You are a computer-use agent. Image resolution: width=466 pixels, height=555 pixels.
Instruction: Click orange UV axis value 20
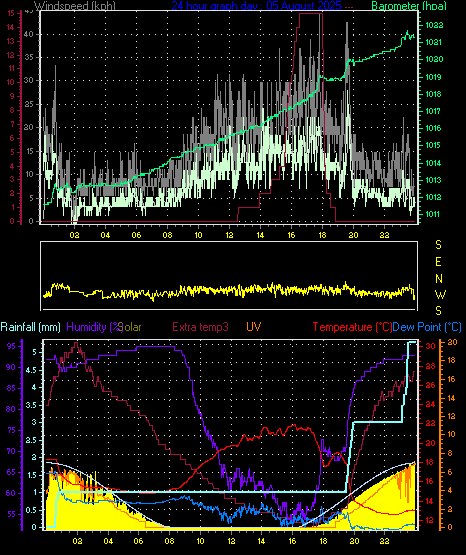point(452,342)
